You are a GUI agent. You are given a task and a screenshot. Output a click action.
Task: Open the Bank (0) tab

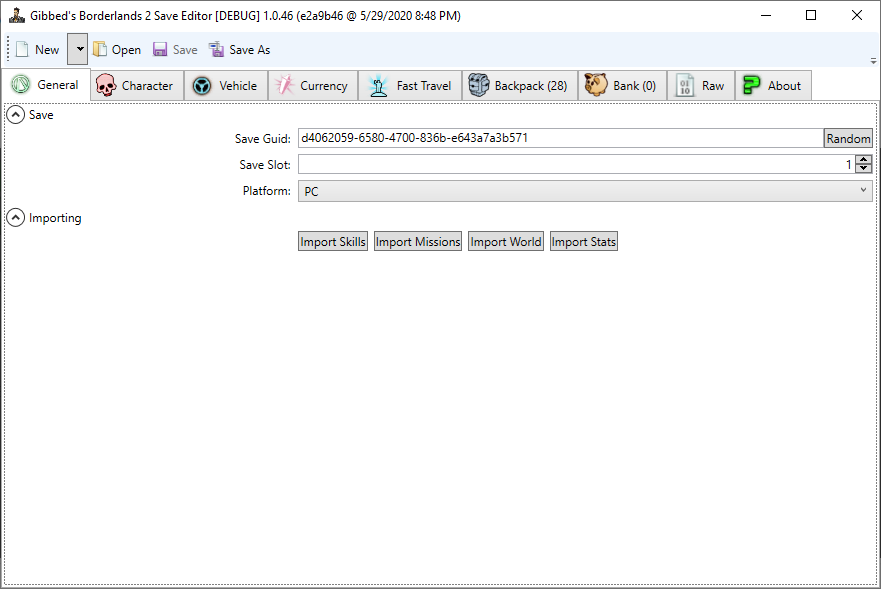click(623, 85)
